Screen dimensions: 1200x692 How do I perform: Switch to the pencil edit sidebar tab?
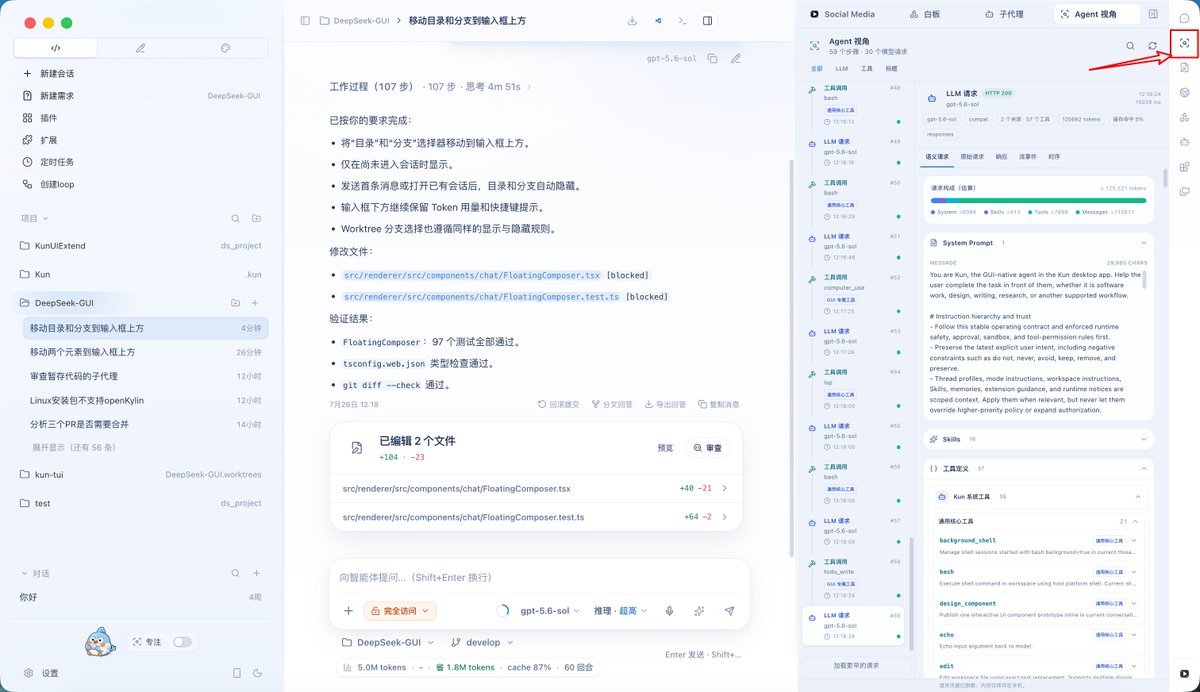click(140, 48)
